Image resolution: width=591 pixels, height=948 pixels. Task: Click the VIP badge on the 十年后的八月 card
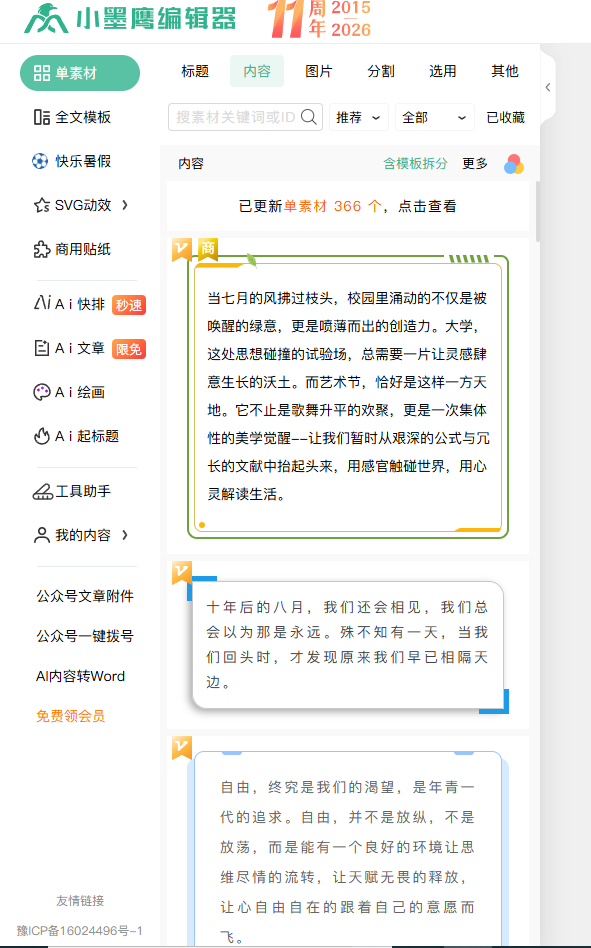pyautogui.click(x=182, y=573)
